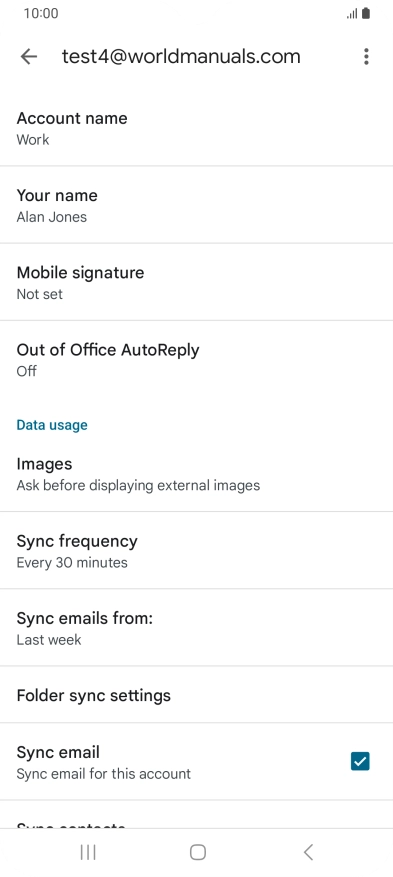Tap the partially visible Sync contacts row
This screenshot has height=877, width=393.
pos(196,815)
